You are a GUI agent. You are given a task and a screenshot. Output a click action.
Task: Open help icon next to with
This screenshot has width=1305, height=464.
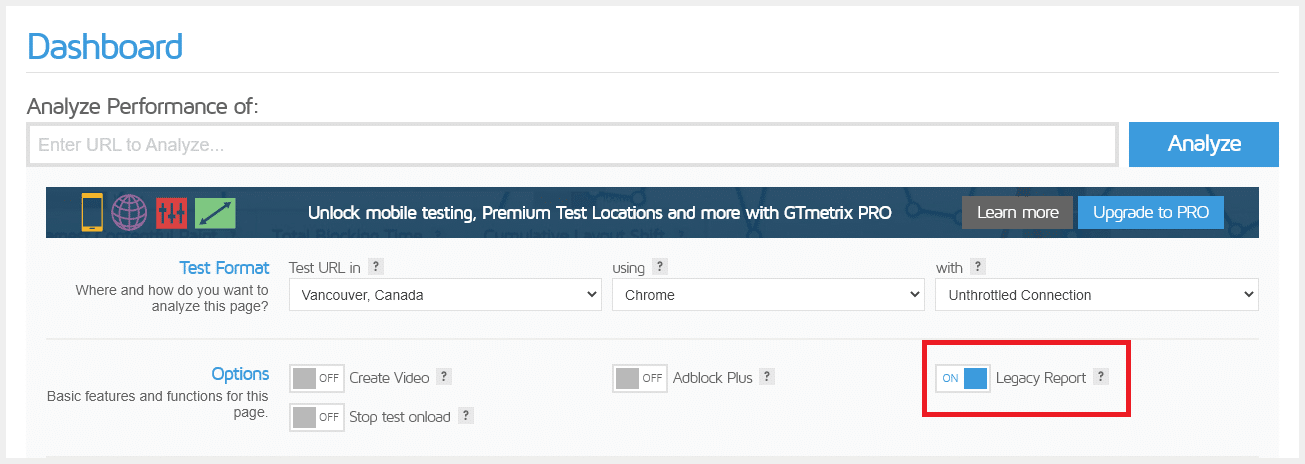coord(978,267)
